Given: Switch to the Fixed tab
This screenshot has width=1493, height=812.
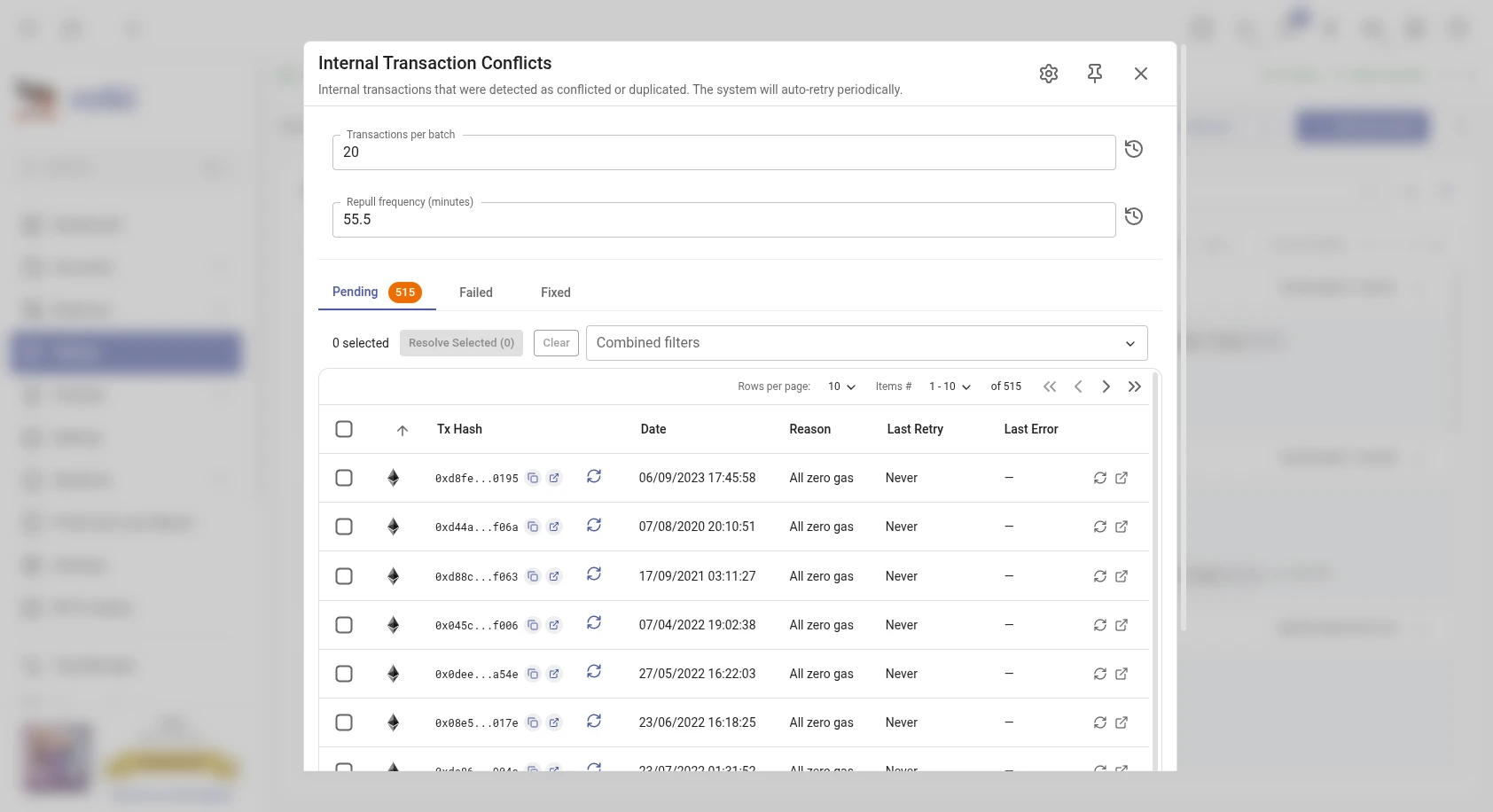Looking at the screenshot, I should pyautogui.click(x=555, y=293).
